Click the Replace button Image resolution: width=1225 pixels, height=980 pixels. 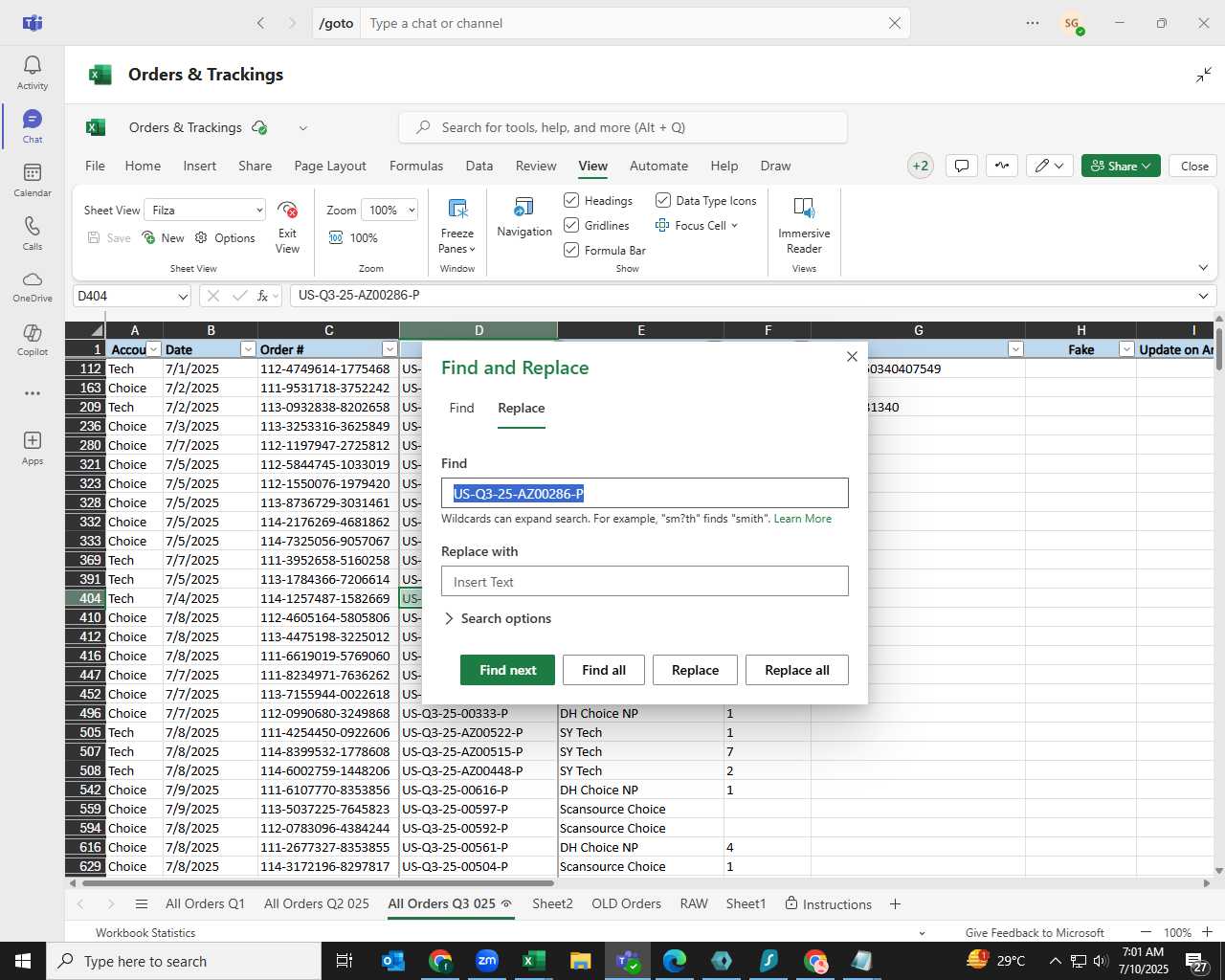pos(695,670)
